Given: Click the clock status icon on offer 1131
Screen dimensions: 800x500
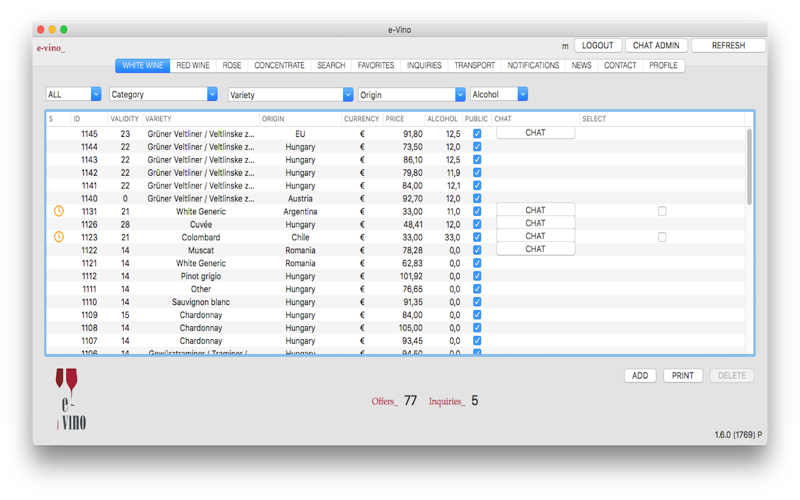Looking at the screenshot, I should [59, 211].
